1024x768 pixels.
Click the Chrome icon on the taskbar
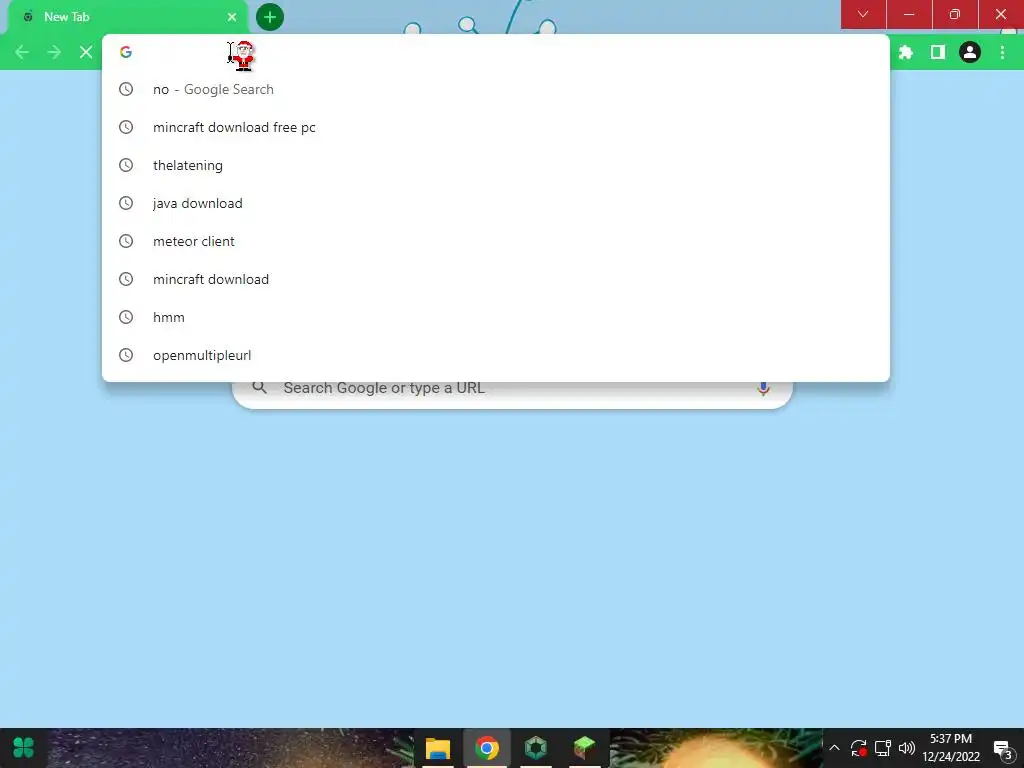487,748
